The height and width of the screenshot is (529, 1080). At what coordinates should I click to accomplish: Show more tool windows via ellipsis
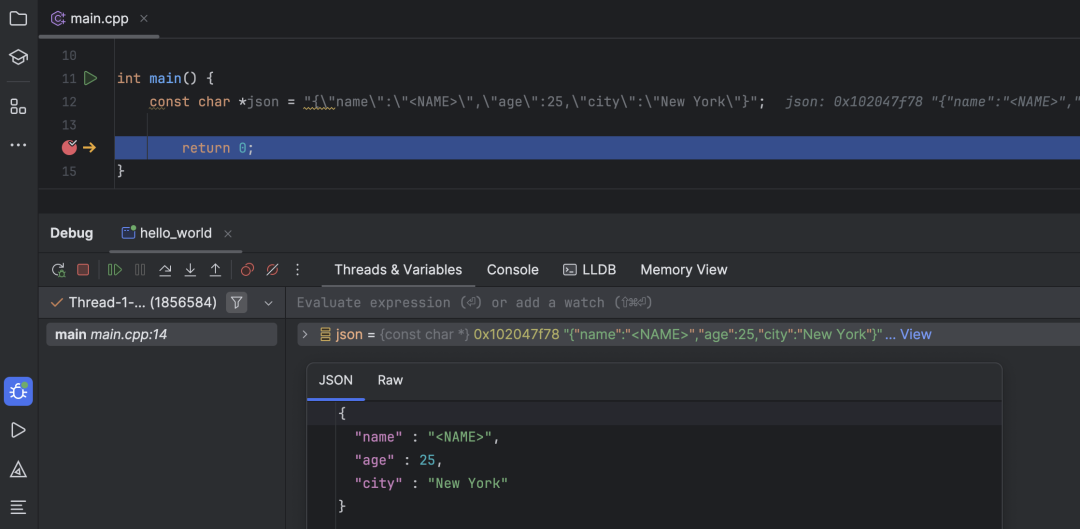(x=18, y=145)
